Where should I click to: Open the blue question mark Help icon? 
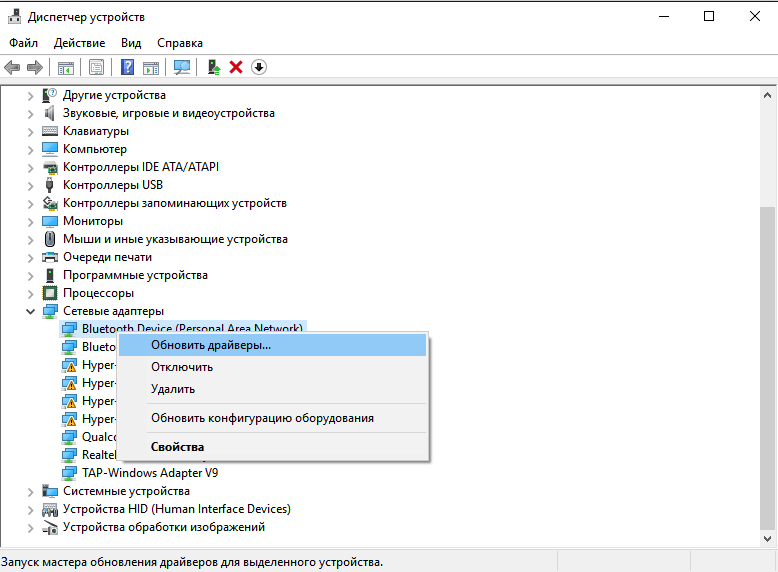[128, 67]
